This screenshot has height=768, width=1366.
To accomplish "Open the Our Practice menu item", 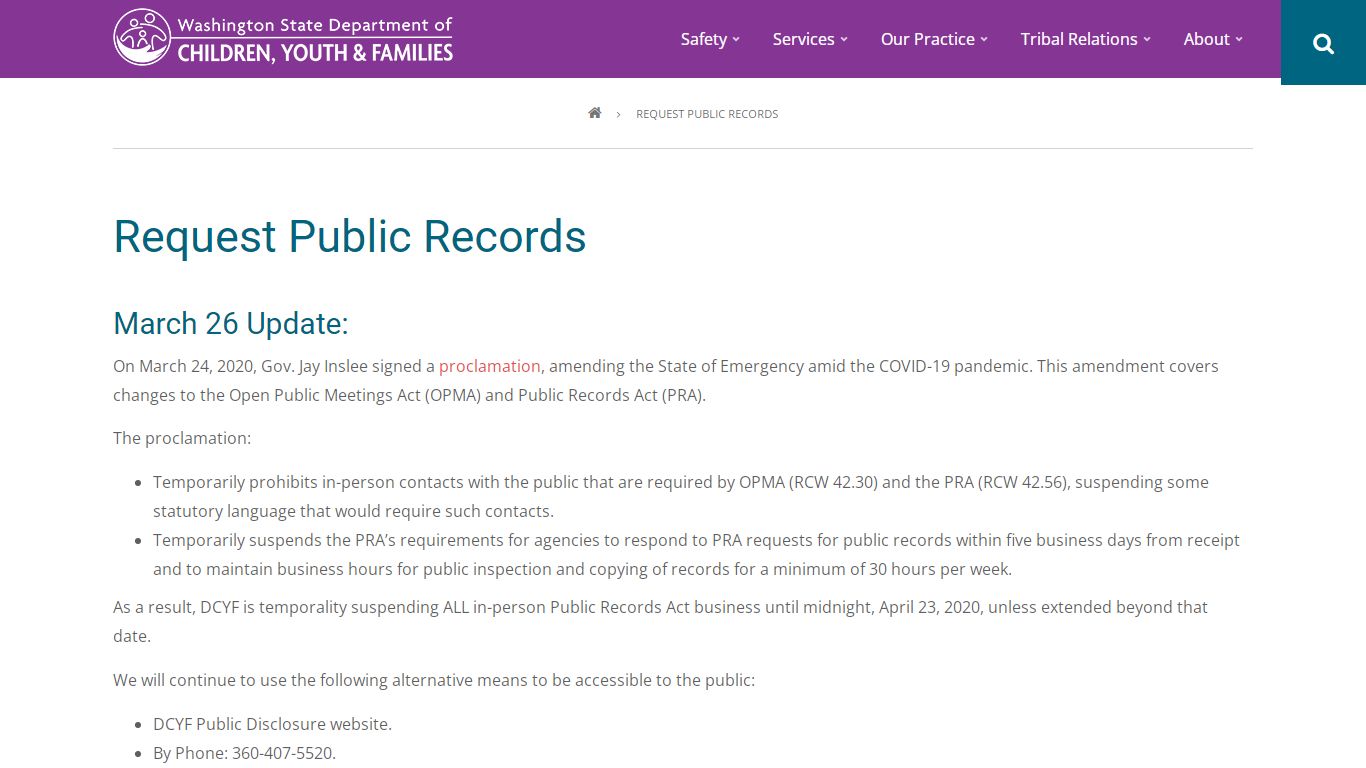I will 928,39.
